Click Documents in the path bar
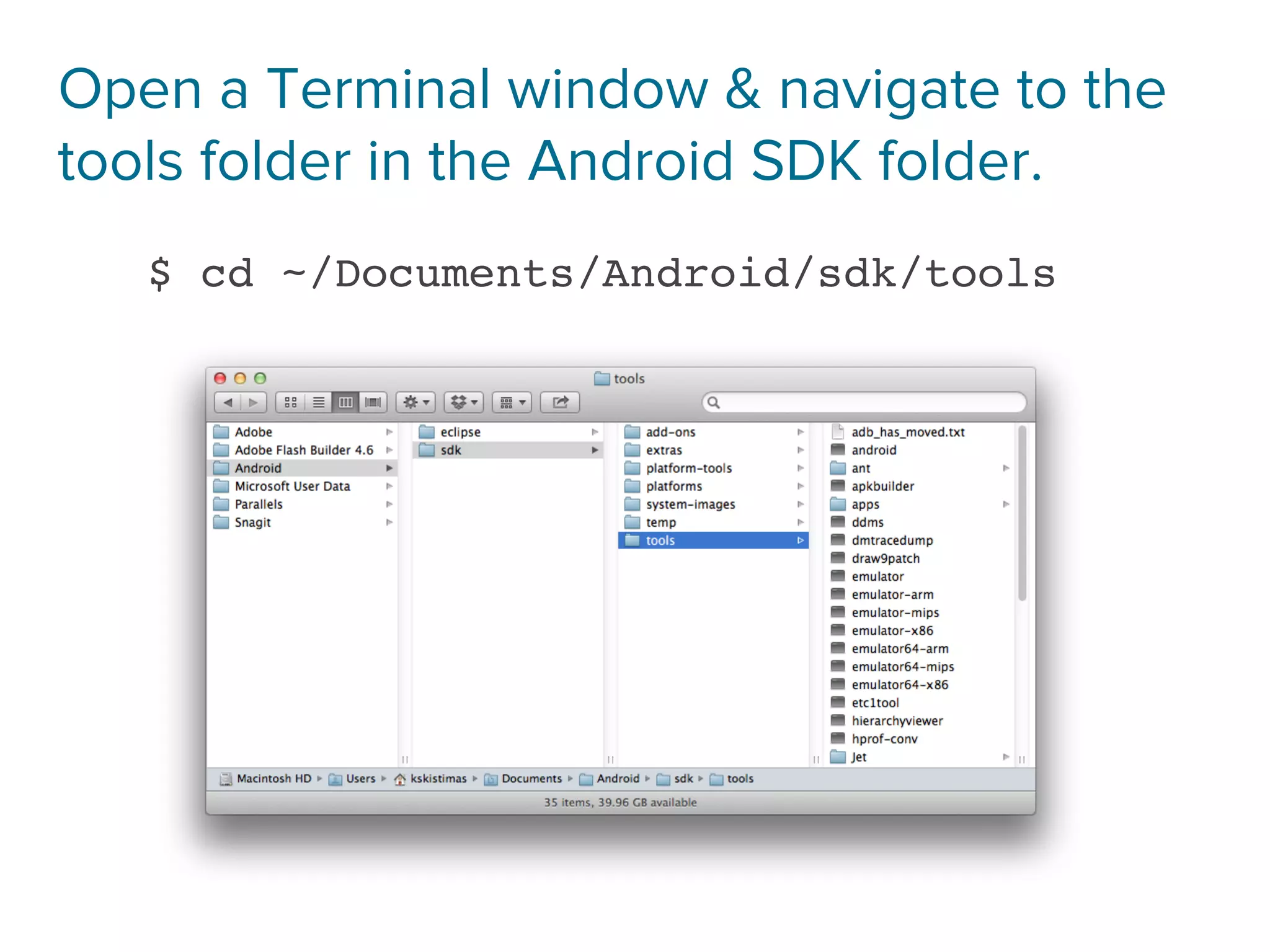Screen dimensions: 1270x952 click(x=523, y=778)
